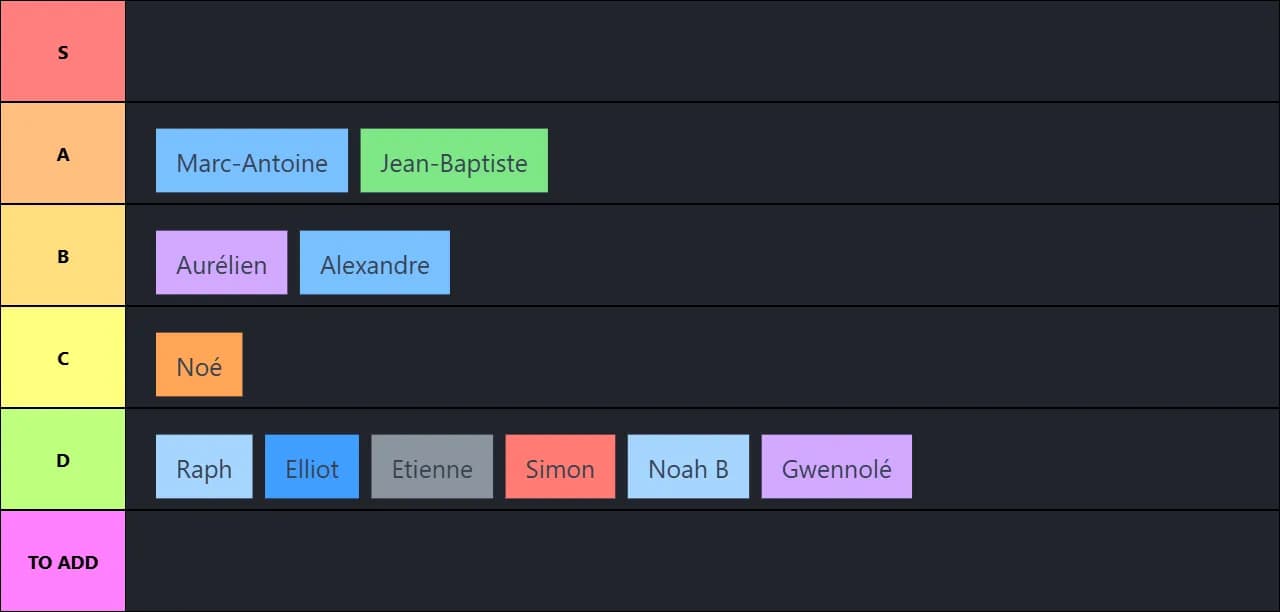Select the Jean-Baptiste tile in tier A
Viewport: 1280px width, 612px height.
(x=454, y=161)
